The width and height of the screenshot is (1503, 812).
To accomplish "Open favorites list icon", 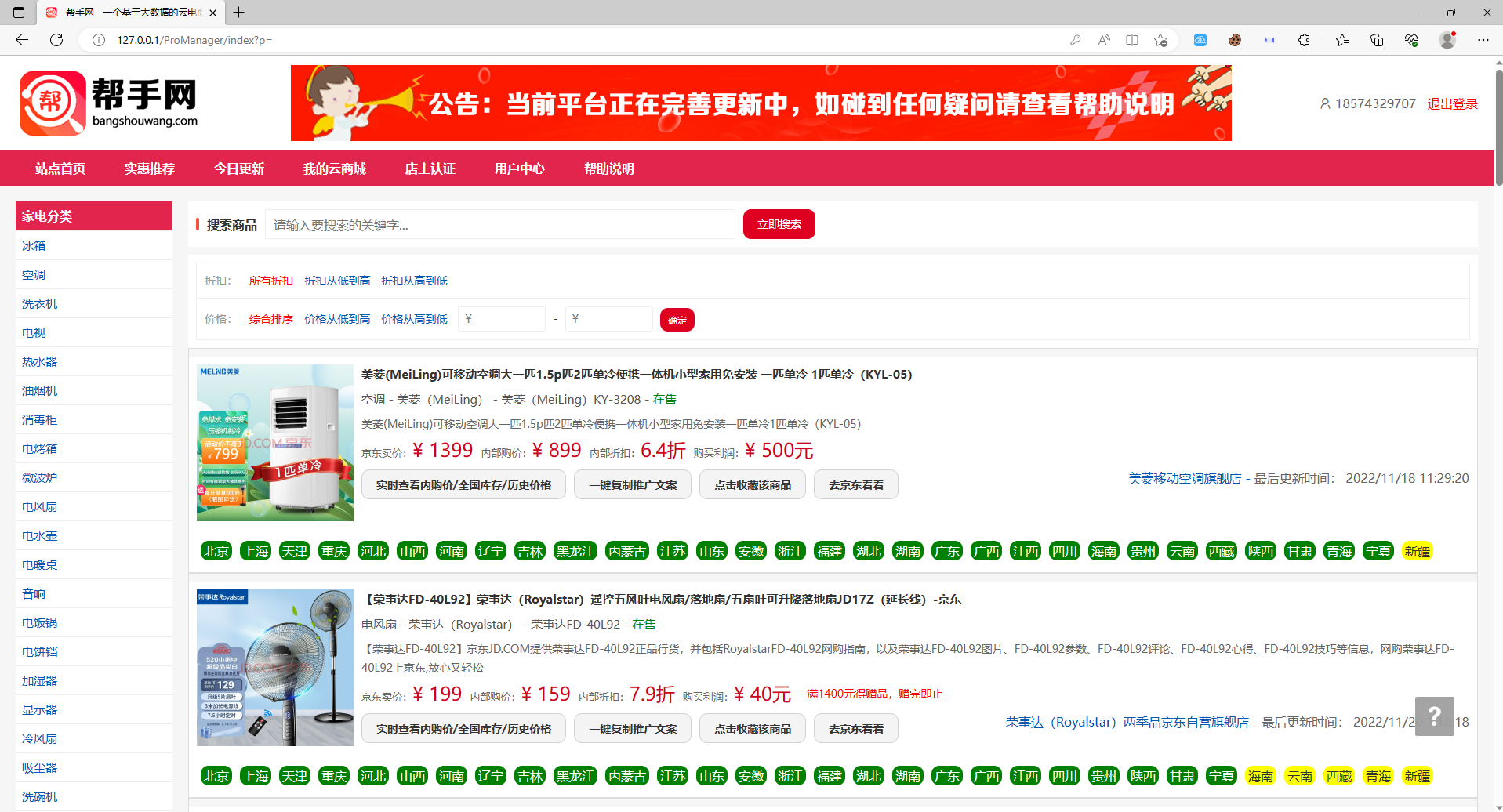I will coord(1342,40).
